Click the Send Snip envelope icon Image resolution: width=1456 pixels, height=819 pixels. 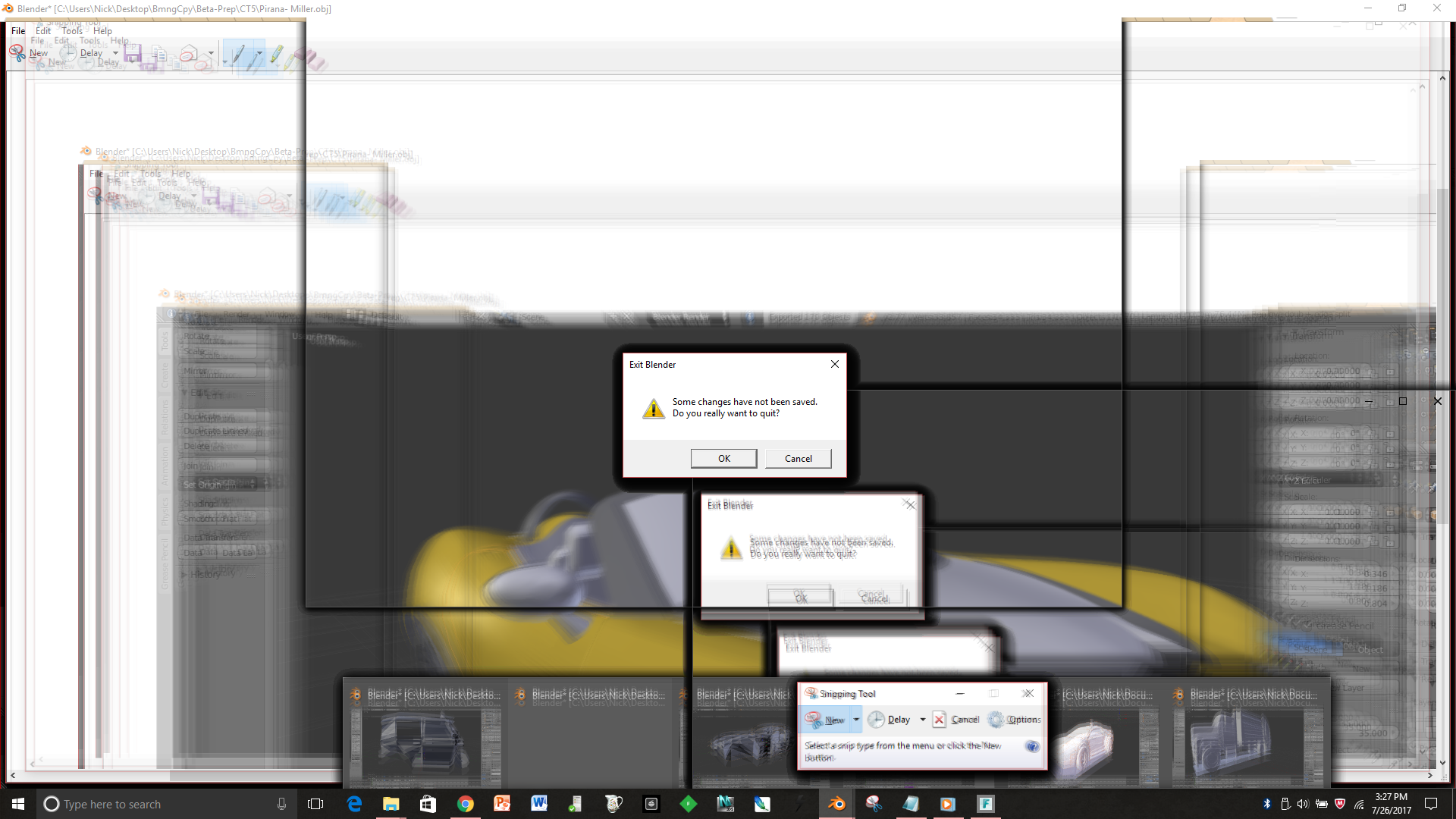point(188,54)
